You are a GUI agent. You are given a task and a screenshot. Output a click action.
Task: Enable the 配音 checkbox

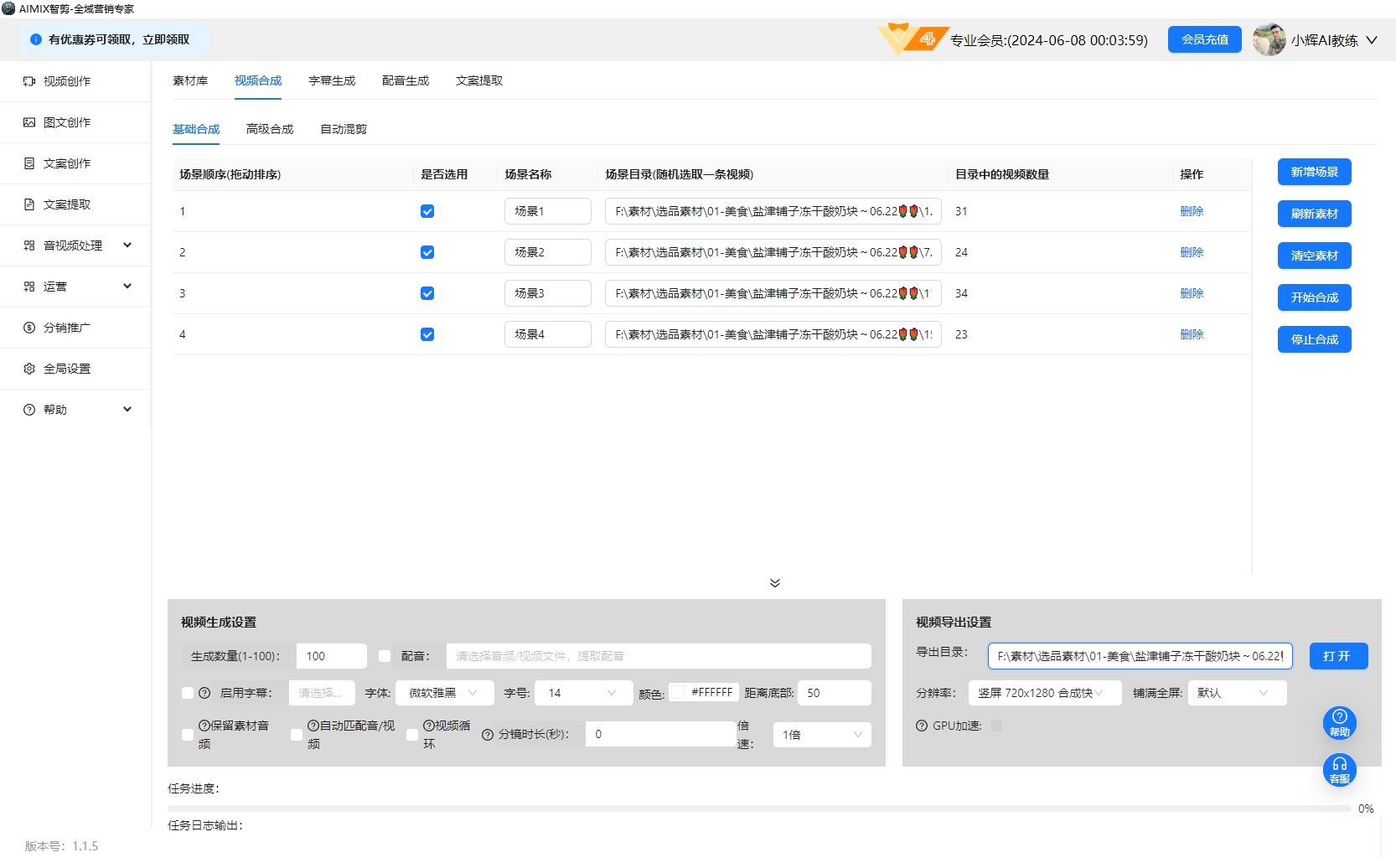(x=385, y=656)
